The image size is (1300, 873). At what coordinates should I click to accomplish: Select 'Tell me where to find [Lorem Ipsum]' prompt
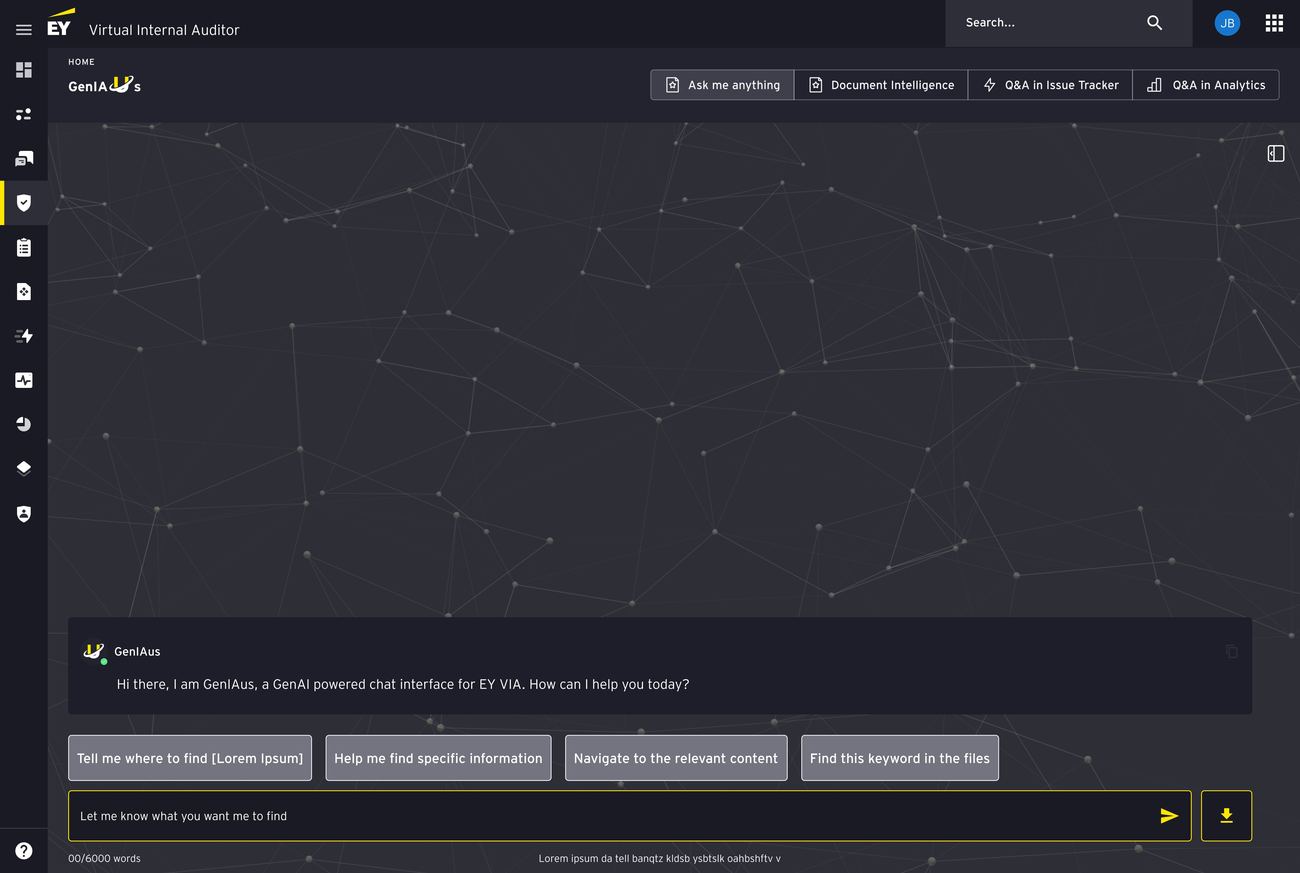tap(190, 758)
